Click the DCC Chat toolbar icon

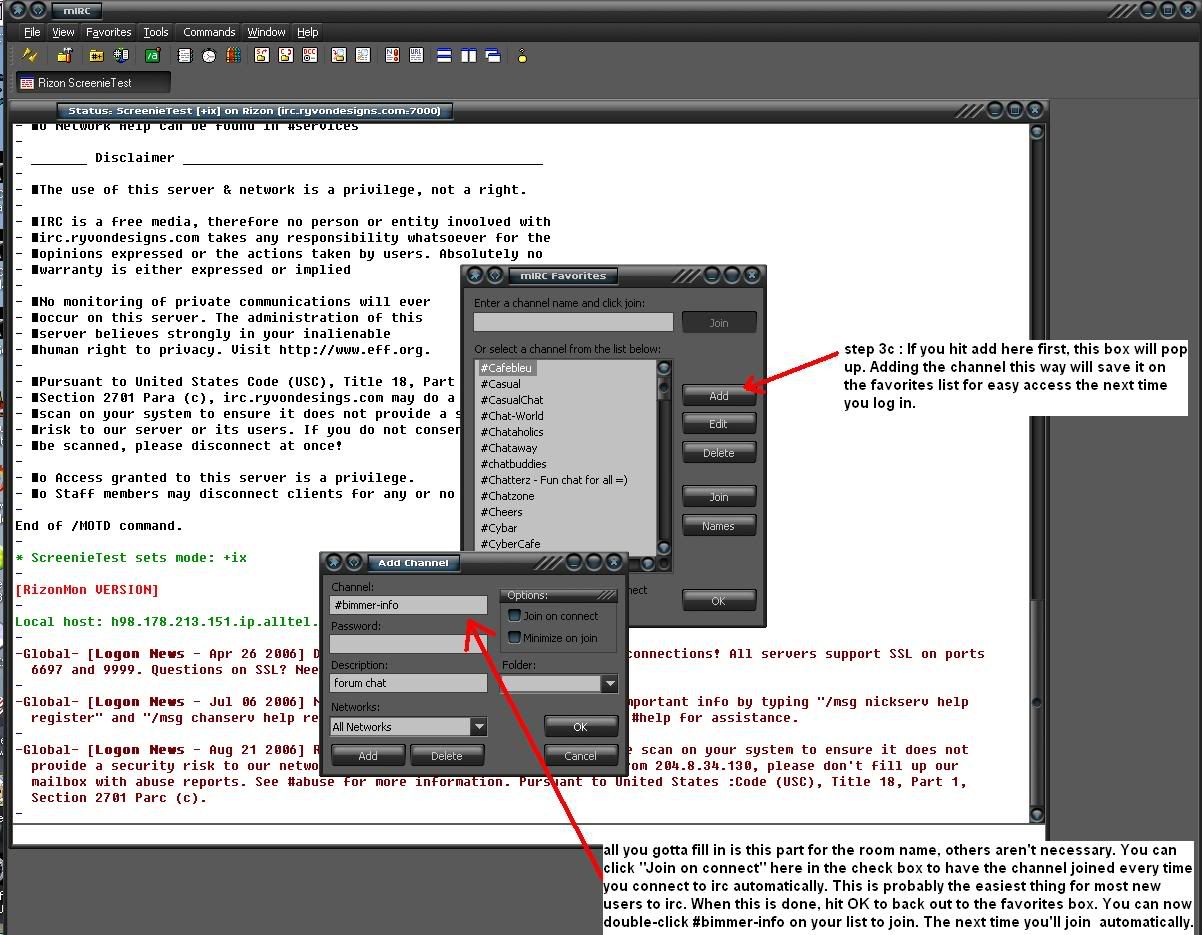pos(286,56)
